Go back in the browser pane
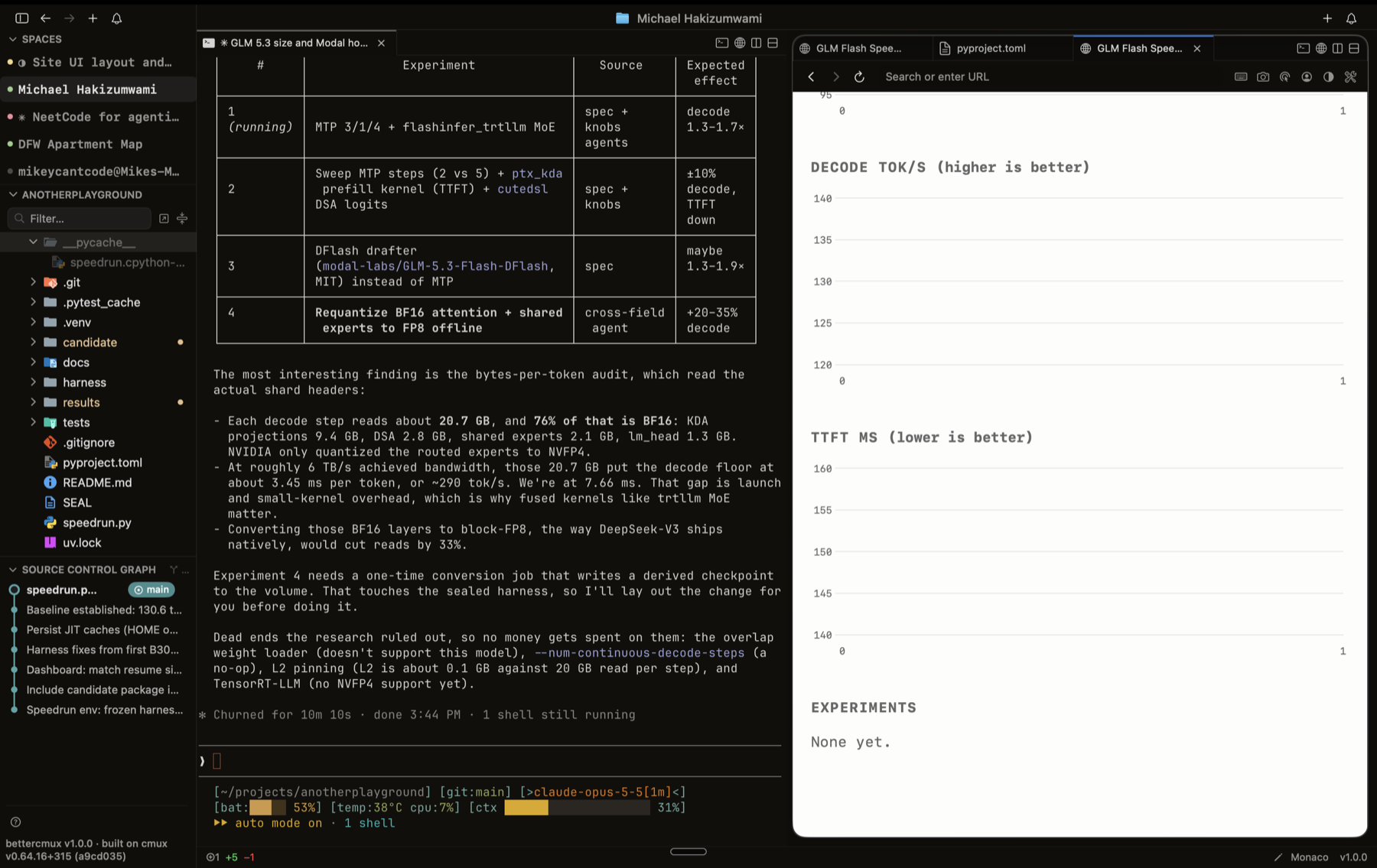Screen dimensions: 1377x868 pos(811,76)
